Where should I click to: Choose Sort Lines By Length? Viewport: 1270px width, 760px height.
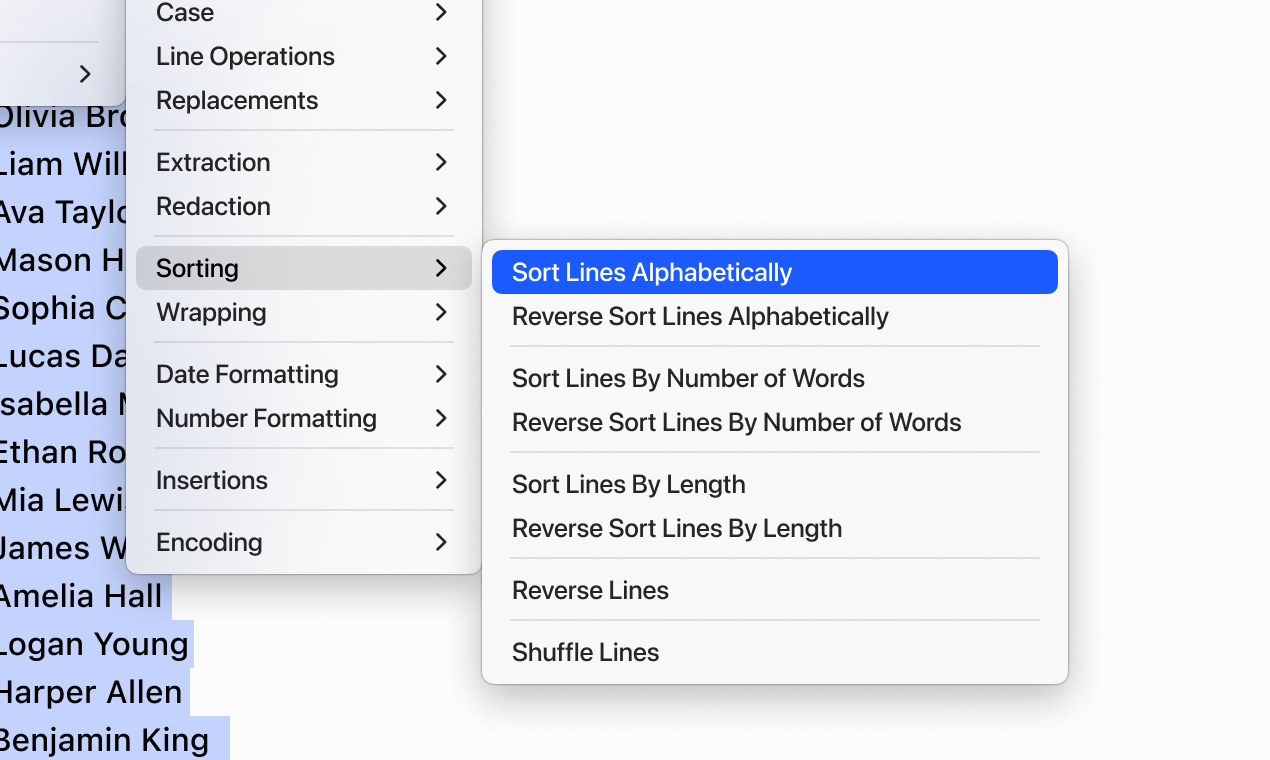pos(775,484)
